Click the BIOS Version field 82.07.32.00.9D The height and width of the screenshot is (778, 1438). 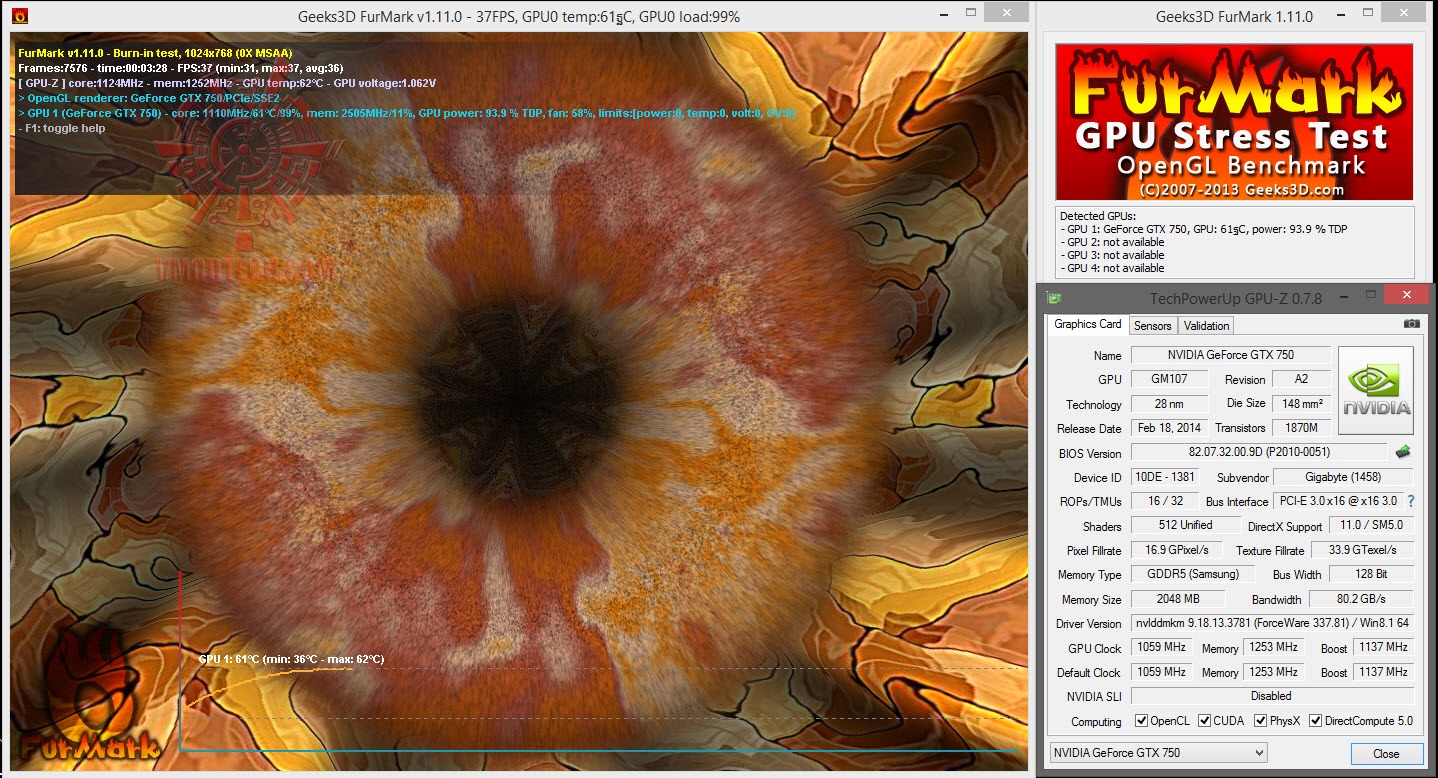coord(1259,452)
